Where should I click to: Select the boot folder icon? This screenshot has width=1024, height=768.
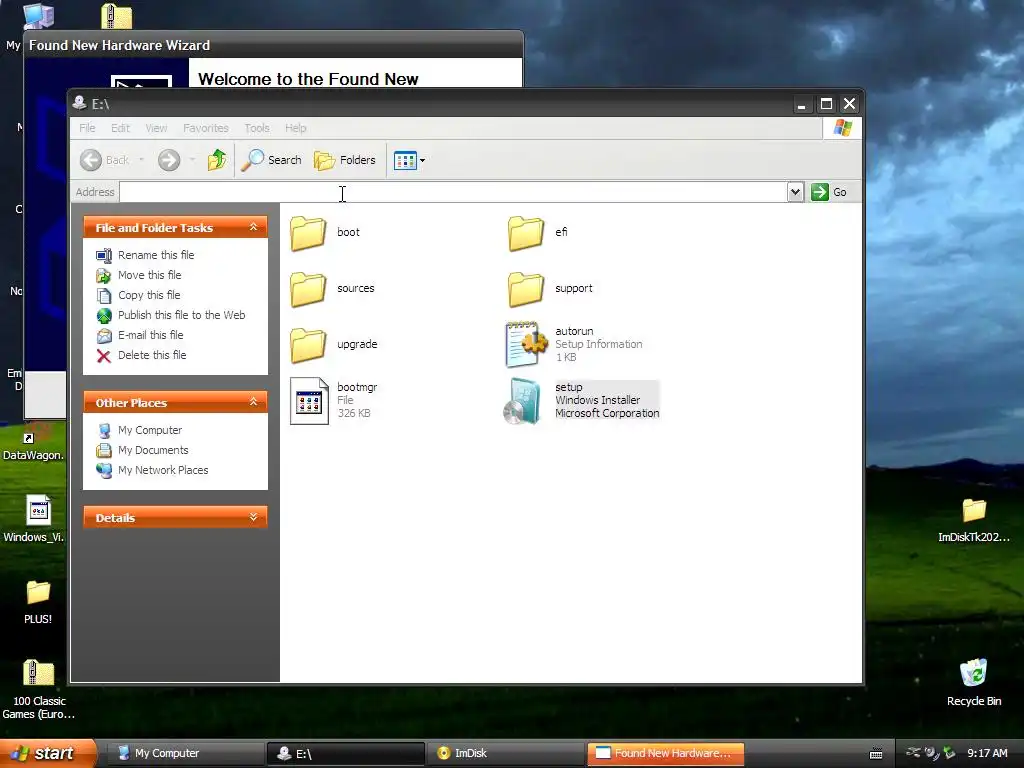(x=308, y=233)
